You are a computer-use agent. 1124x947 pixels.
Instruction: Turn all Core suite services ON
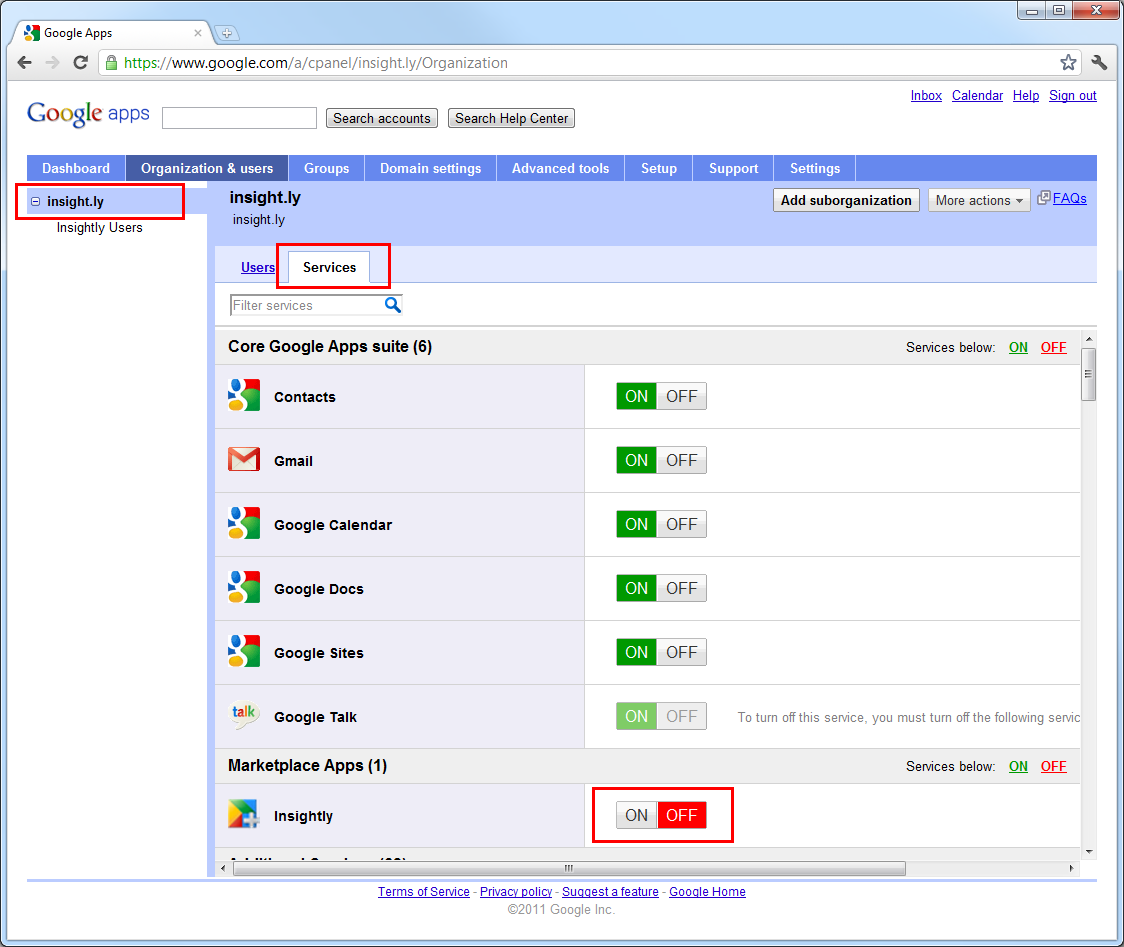(1018, 348)
